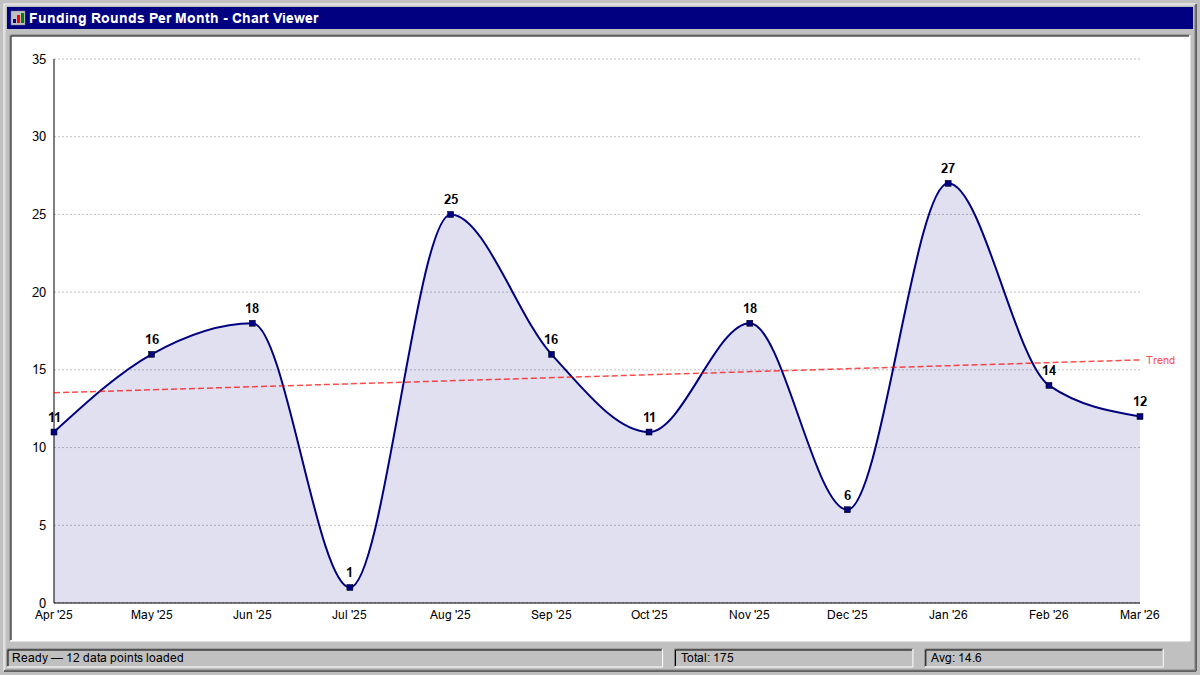Select the Apr '25 first data point marker
The image size is (1200, 675).
[54, 432]
